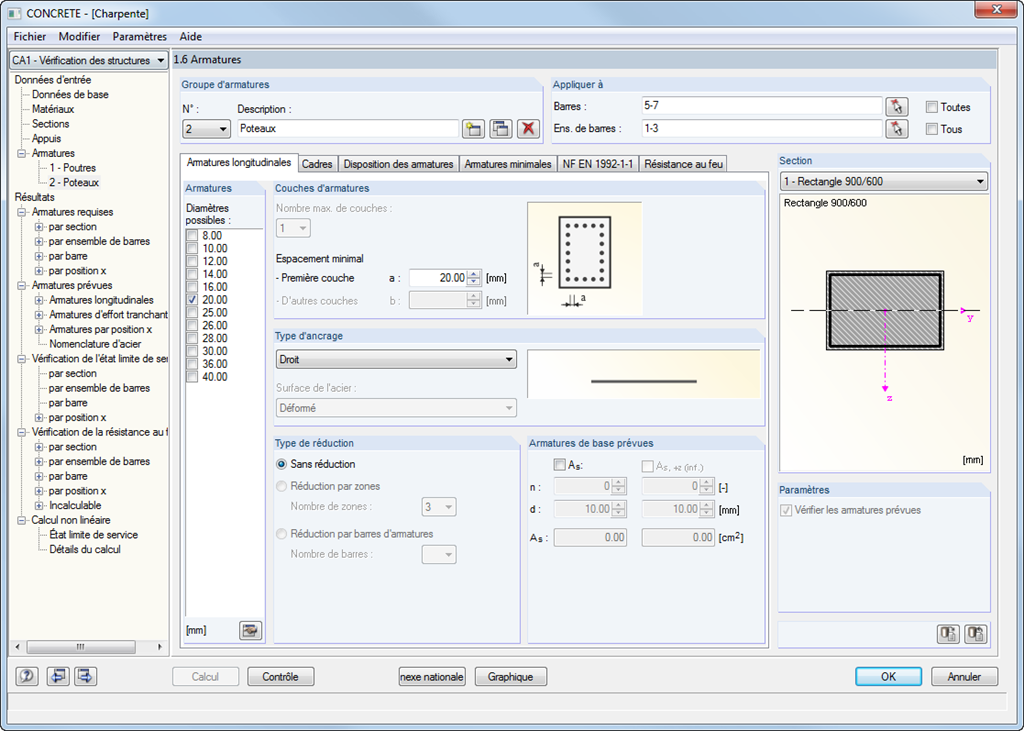Open the Armatures minimales tab

point(508,164)
